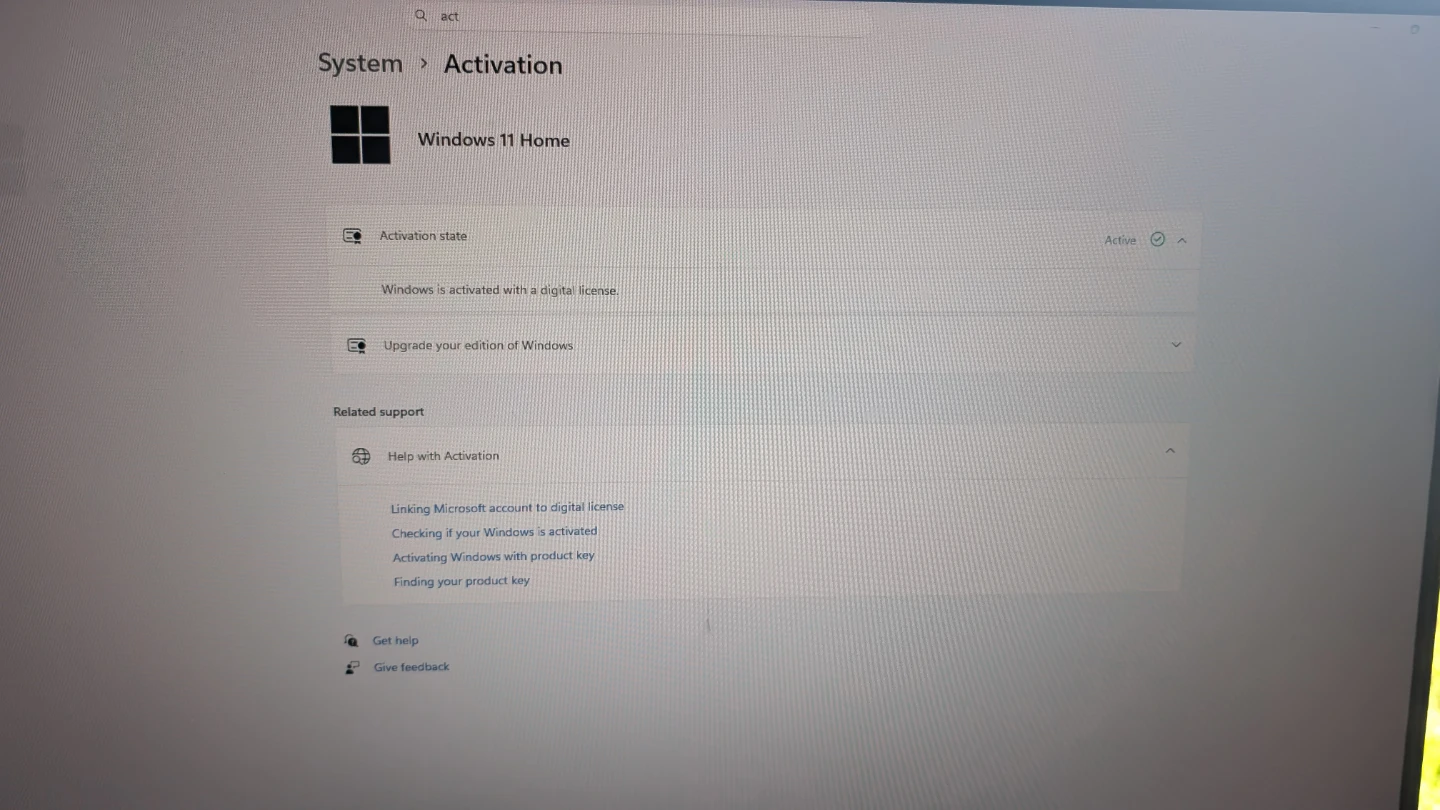The image size is (1440, 810).
Task: Open 'Finding your product key' link
Action: tap(461, 581)
